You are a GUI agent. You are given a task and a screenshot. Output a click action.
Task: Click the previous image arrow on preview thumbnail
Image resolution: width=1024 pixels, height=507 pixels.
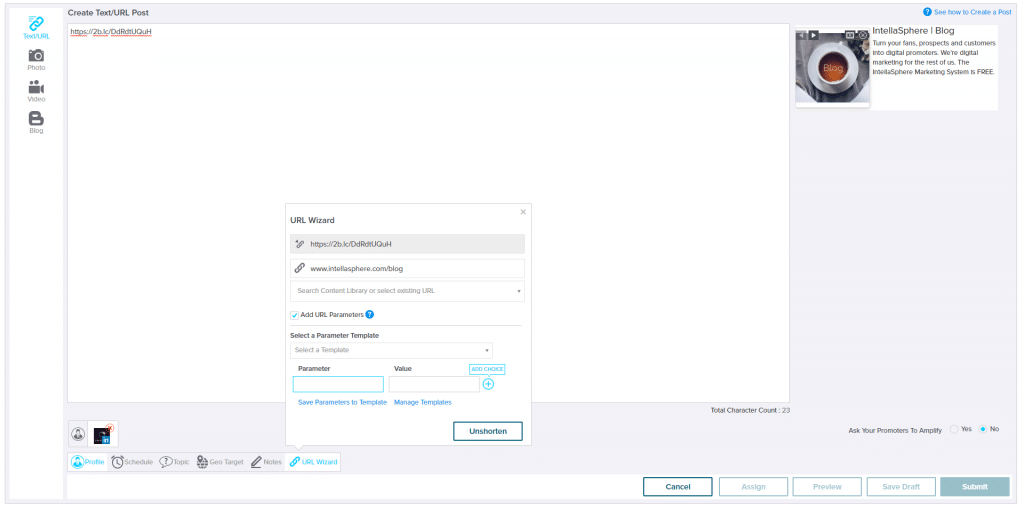tap(803, 35)
